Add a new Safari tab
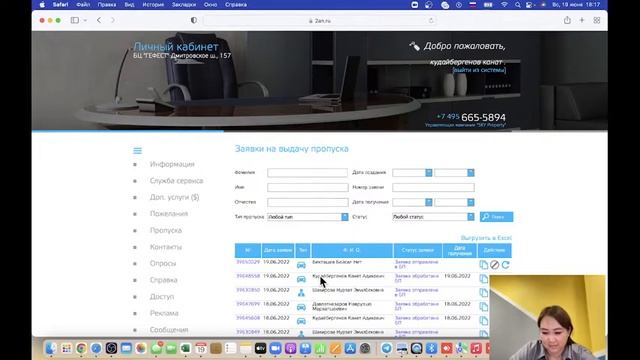Image resolution: width=640 pixels, height=360 pixels. coord(582,20)
